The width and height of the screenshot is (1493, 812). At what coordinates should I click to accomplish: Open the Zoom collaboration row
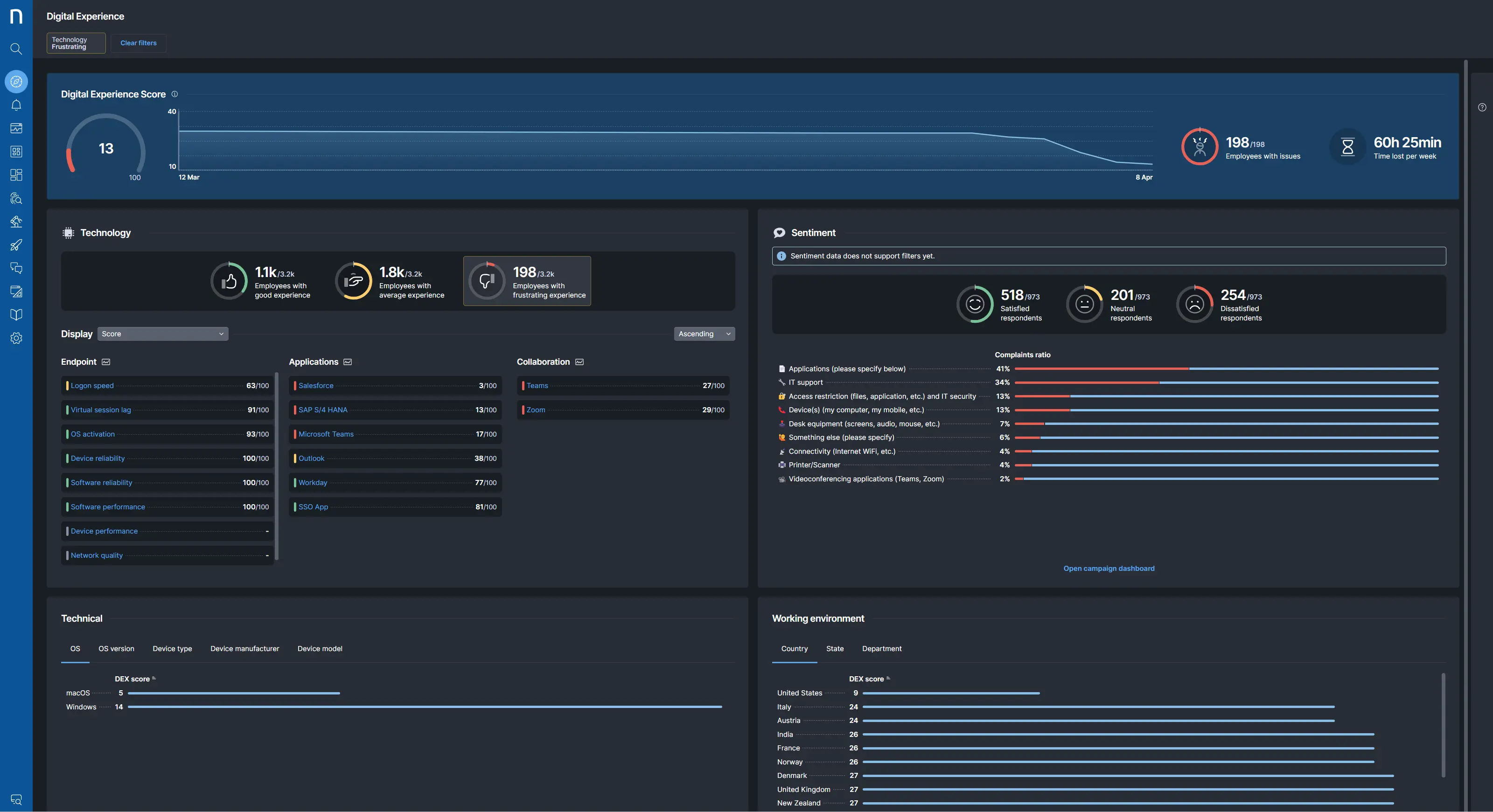623,410
